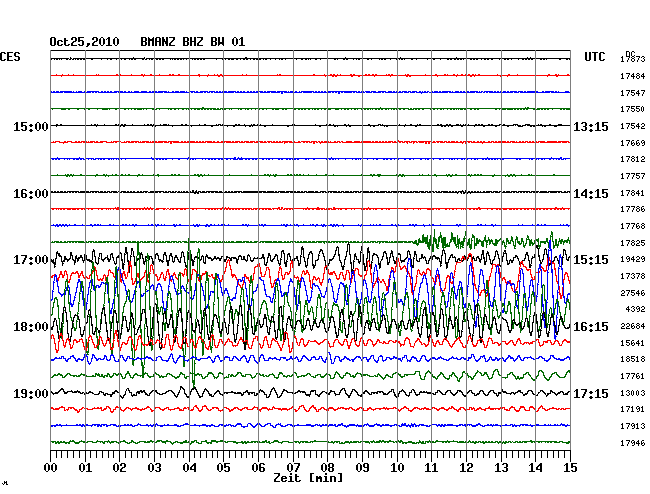Click the '17:00' local time label
The image size is (650, 494).
click(31, 260)
